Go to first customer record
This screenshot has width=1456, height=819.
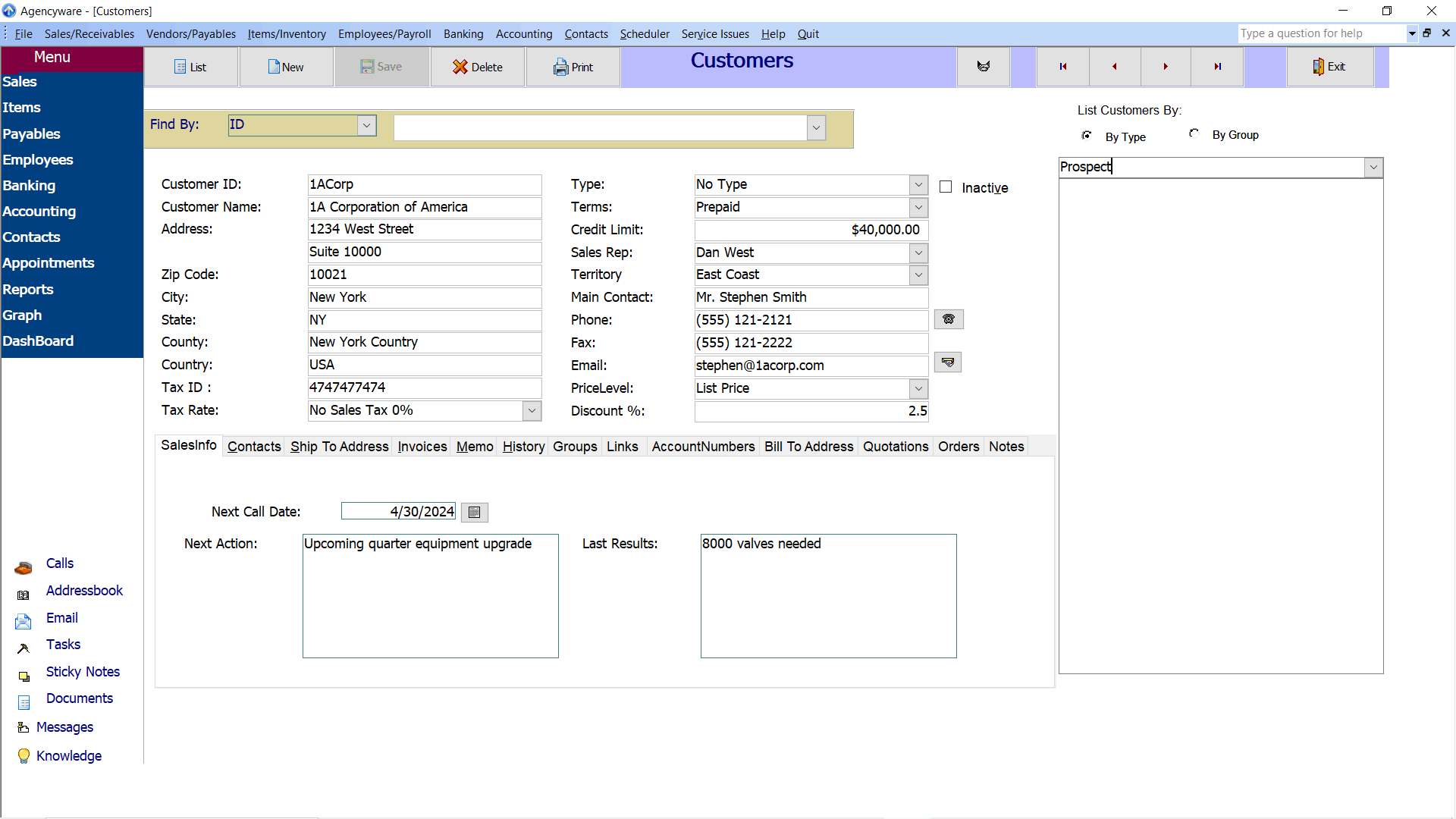pyautogui.click(x=1063, y=67)
